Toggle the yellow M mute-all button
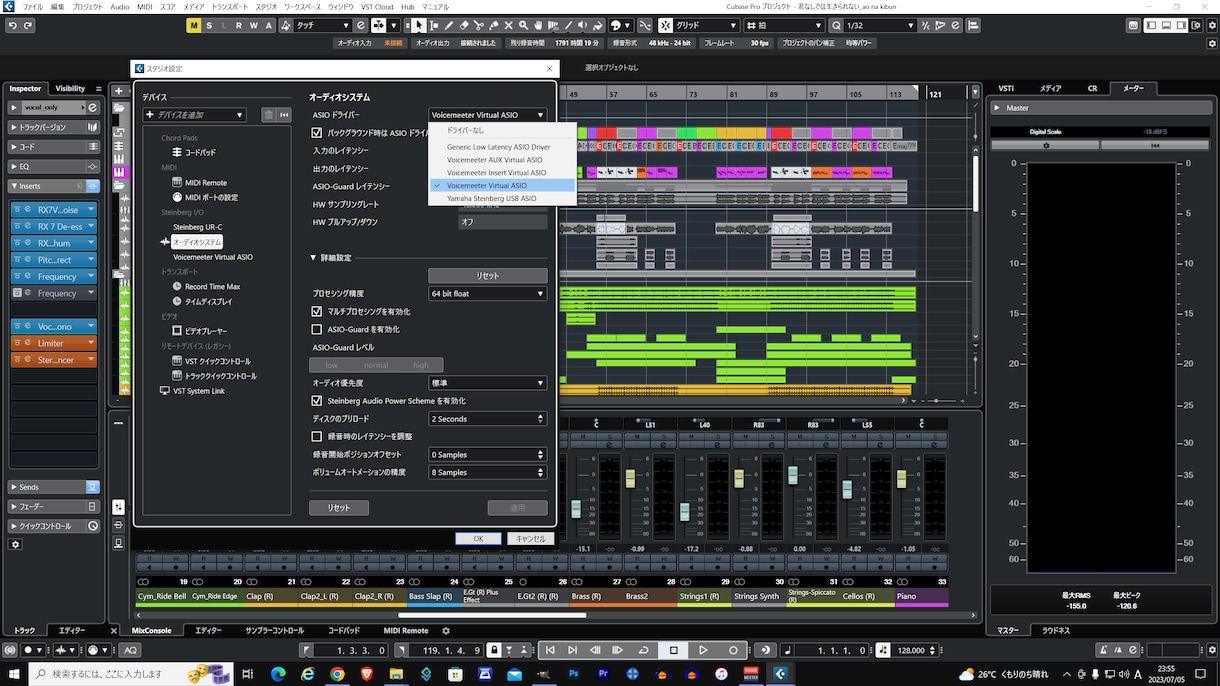The height and width of the screenshot is (686, 1220). pyautogui.click(x=193, y=25)
